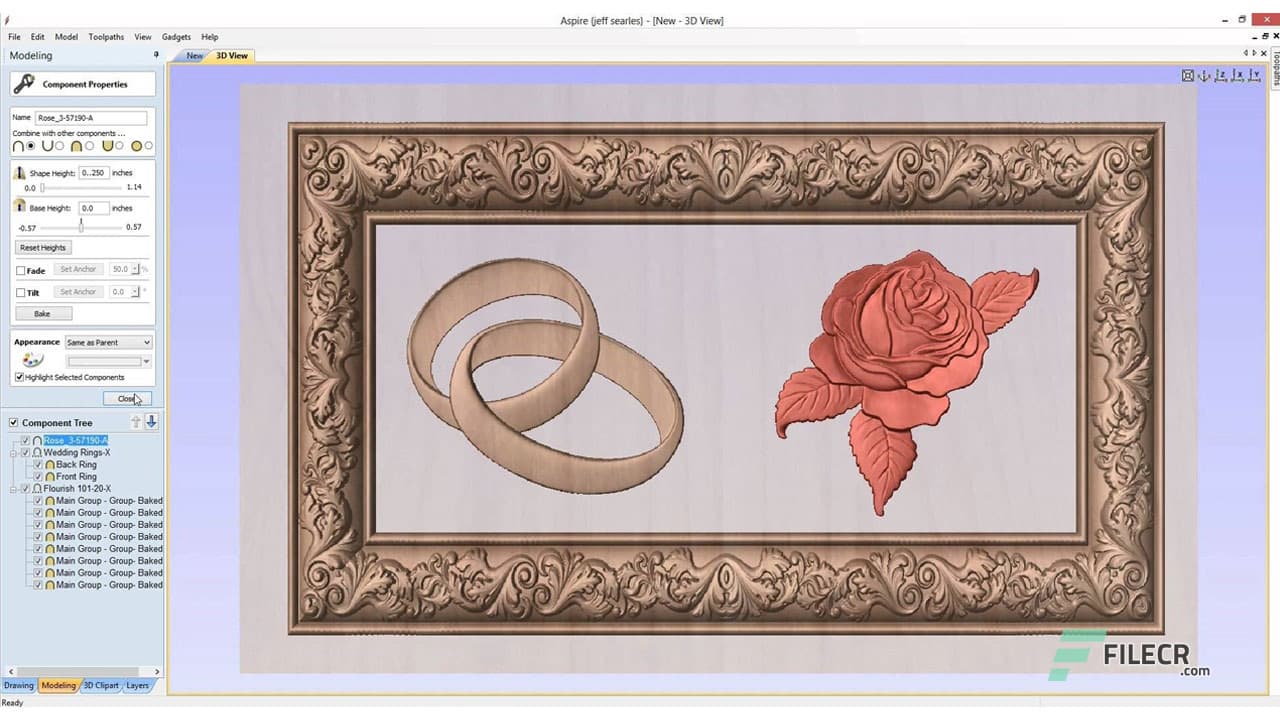Image resolution: width=1280 pixels, height=720 pixels.
Task: Zoom 3D view to fit
Action: (1188, 75)
